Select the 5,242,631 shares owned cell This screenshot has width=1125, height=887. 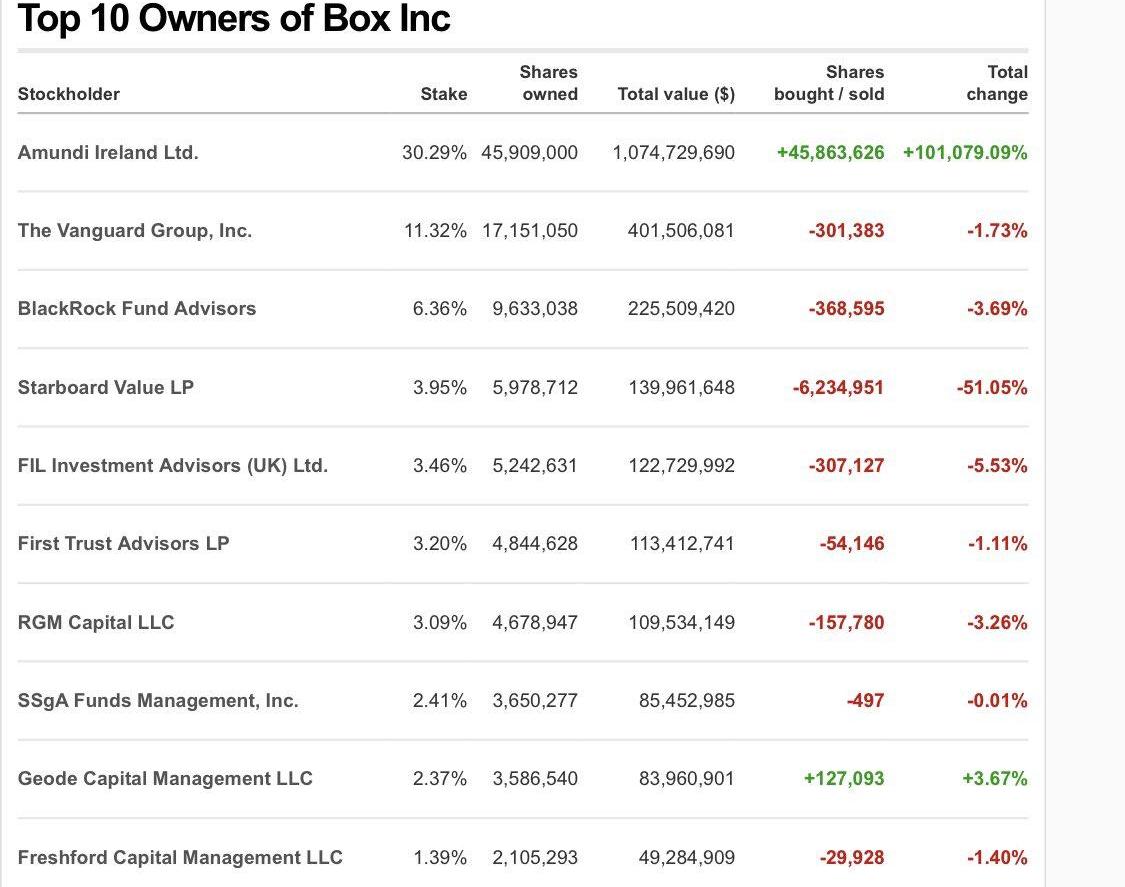click(535, 466)
